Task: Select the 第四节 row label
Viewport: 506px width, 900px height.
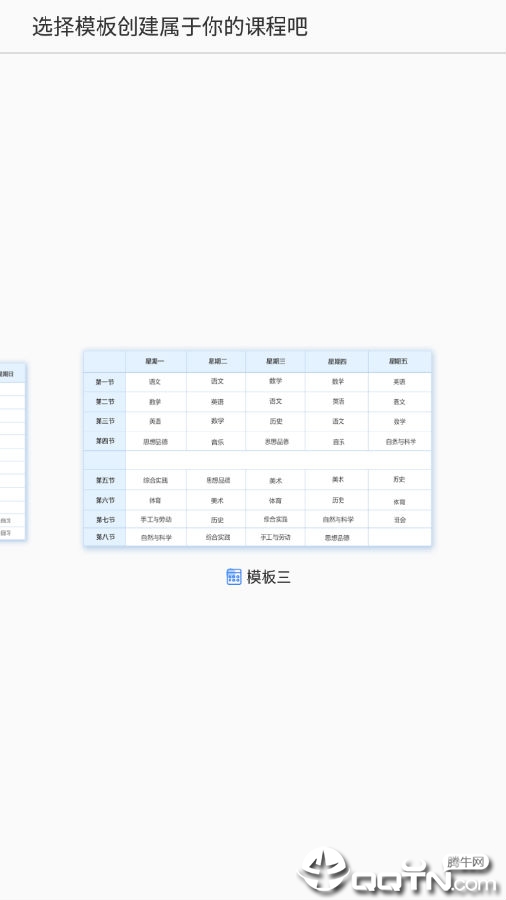Action: (x=105, y=441)
